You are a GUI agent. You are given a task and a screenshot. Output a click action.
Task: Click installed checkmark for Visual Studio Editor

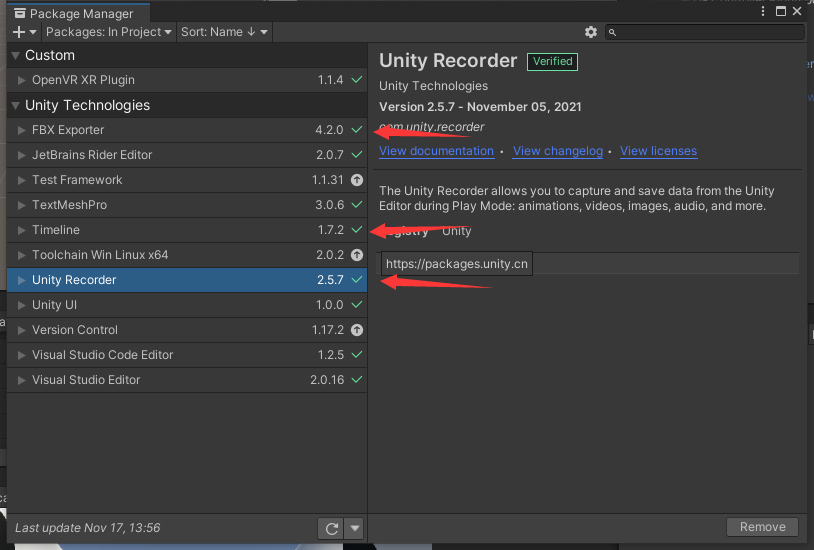[357, 380]
